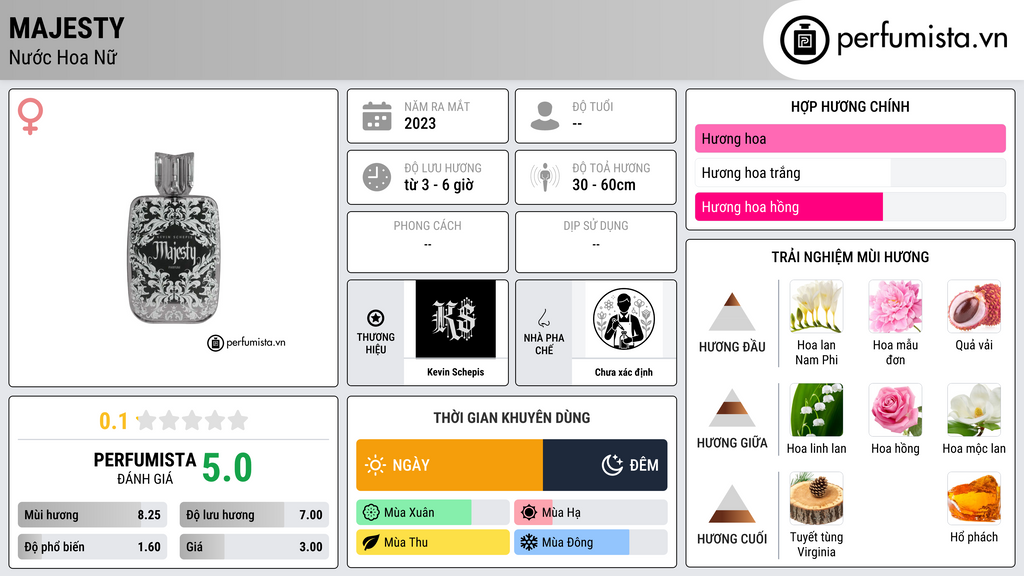Click the flower icon beside Mùa Xuân

[x=371, y=513]
